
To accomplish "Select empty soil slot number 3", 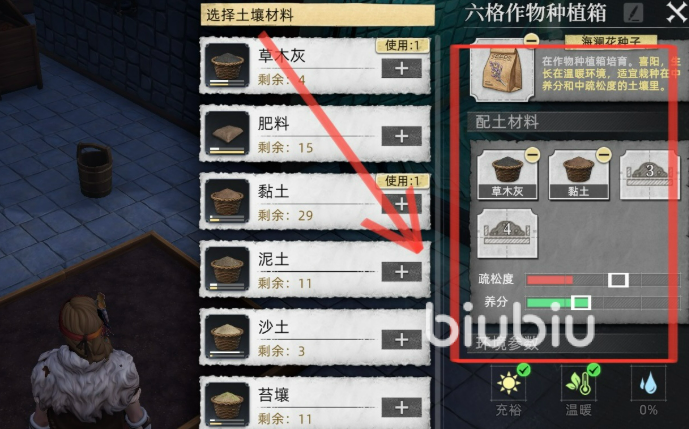I will [x=649, y=175].
